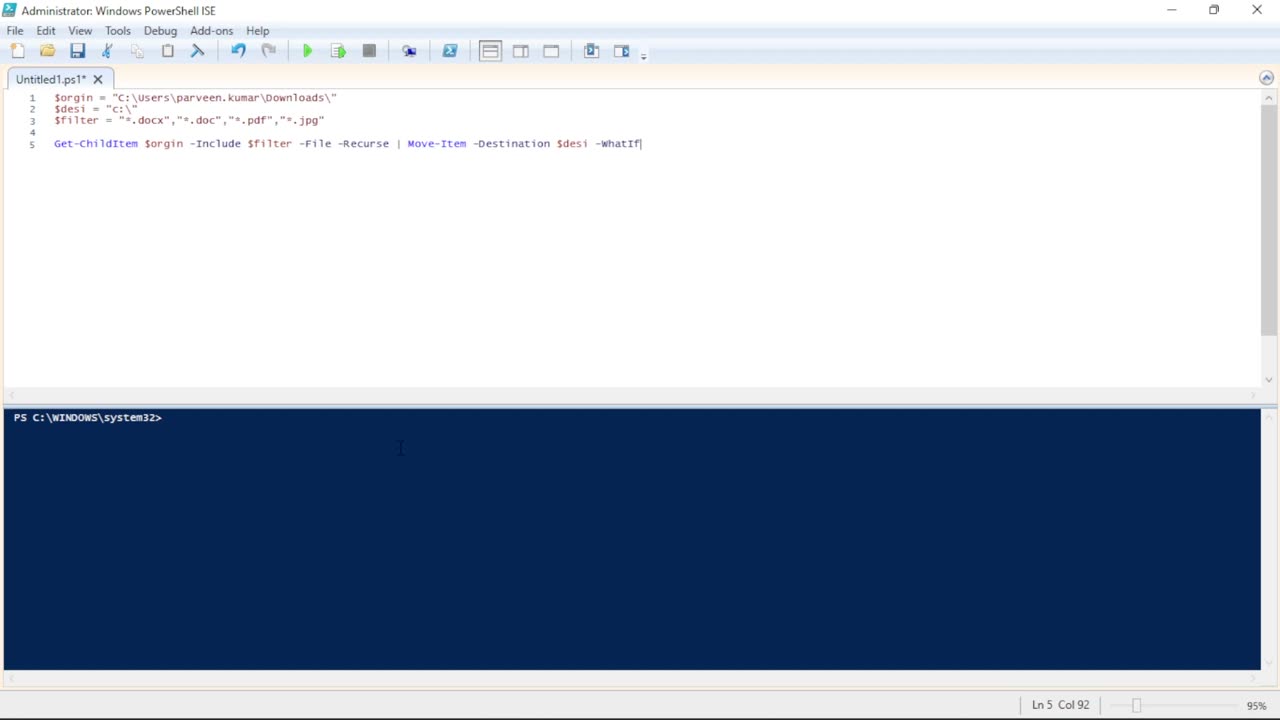Run the script with green play button
The image size is (1280, 720).
click(307, 51)
